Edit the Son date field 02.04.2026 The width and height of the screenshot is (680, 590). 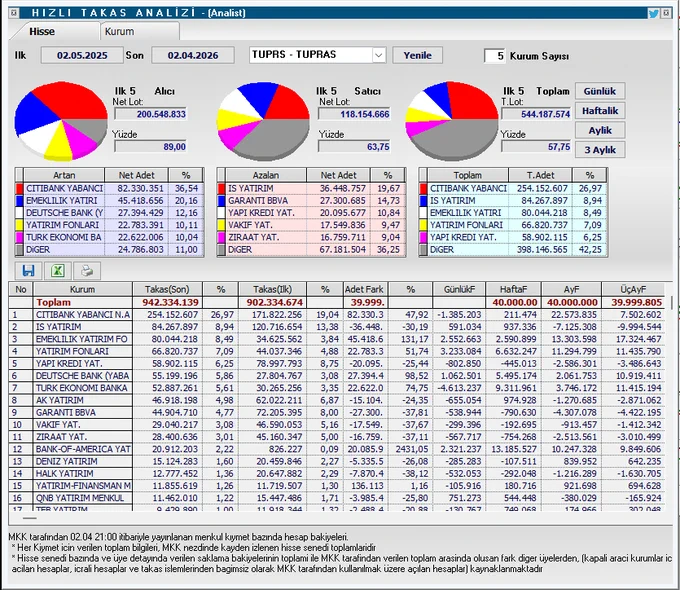pyautogui.click(x=193, y=55)
